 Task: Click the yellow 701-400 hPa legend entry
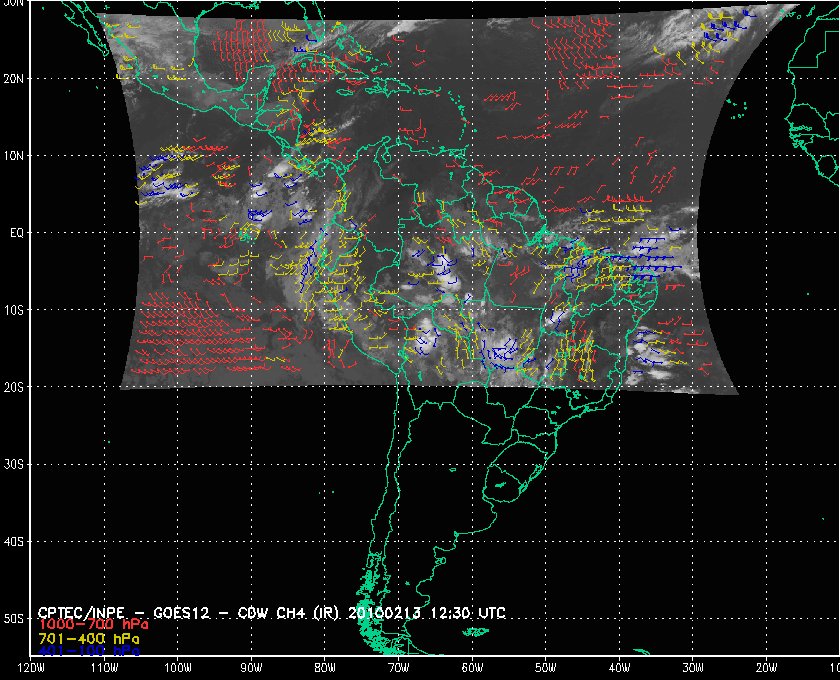point(88,637)
